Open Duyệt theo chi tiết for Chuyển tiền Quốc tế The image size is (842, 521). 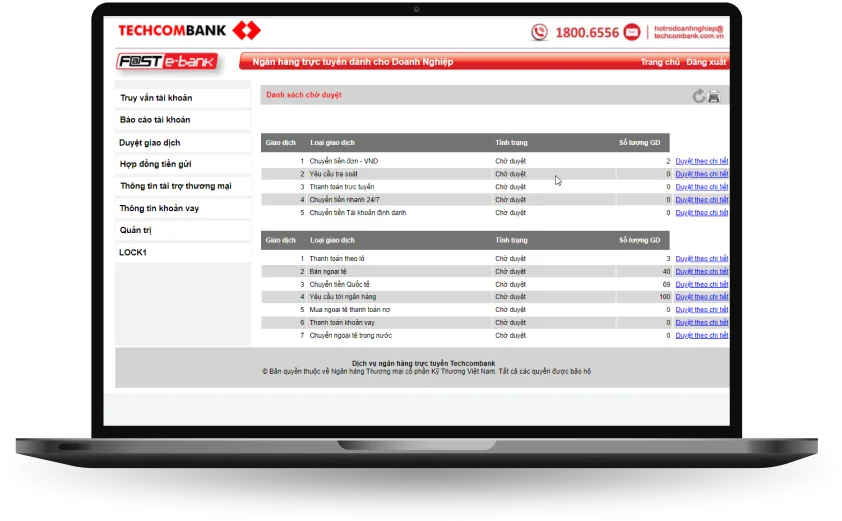(702, 284)
